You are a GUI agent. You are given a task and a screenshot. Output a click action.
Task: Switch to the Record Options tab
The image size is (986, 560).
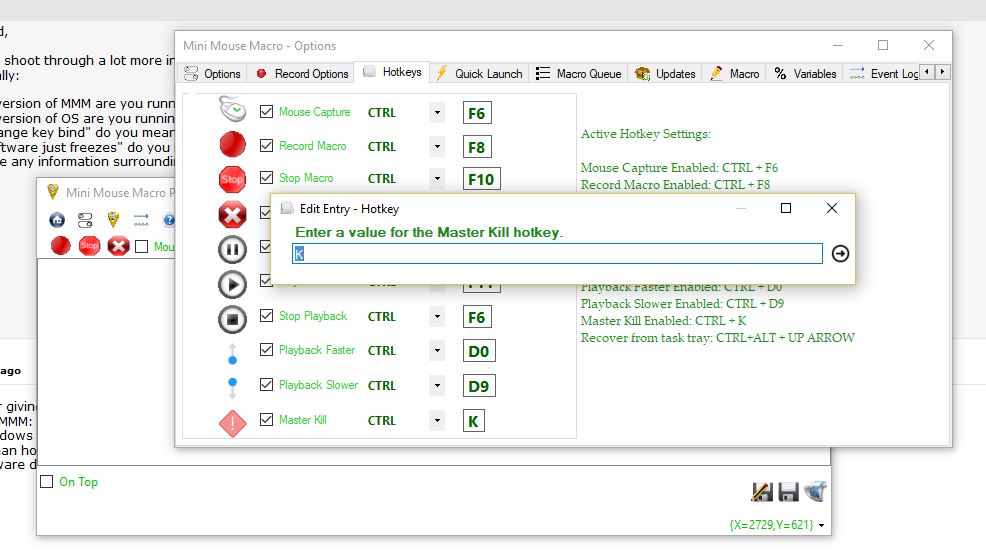point(302,74)
